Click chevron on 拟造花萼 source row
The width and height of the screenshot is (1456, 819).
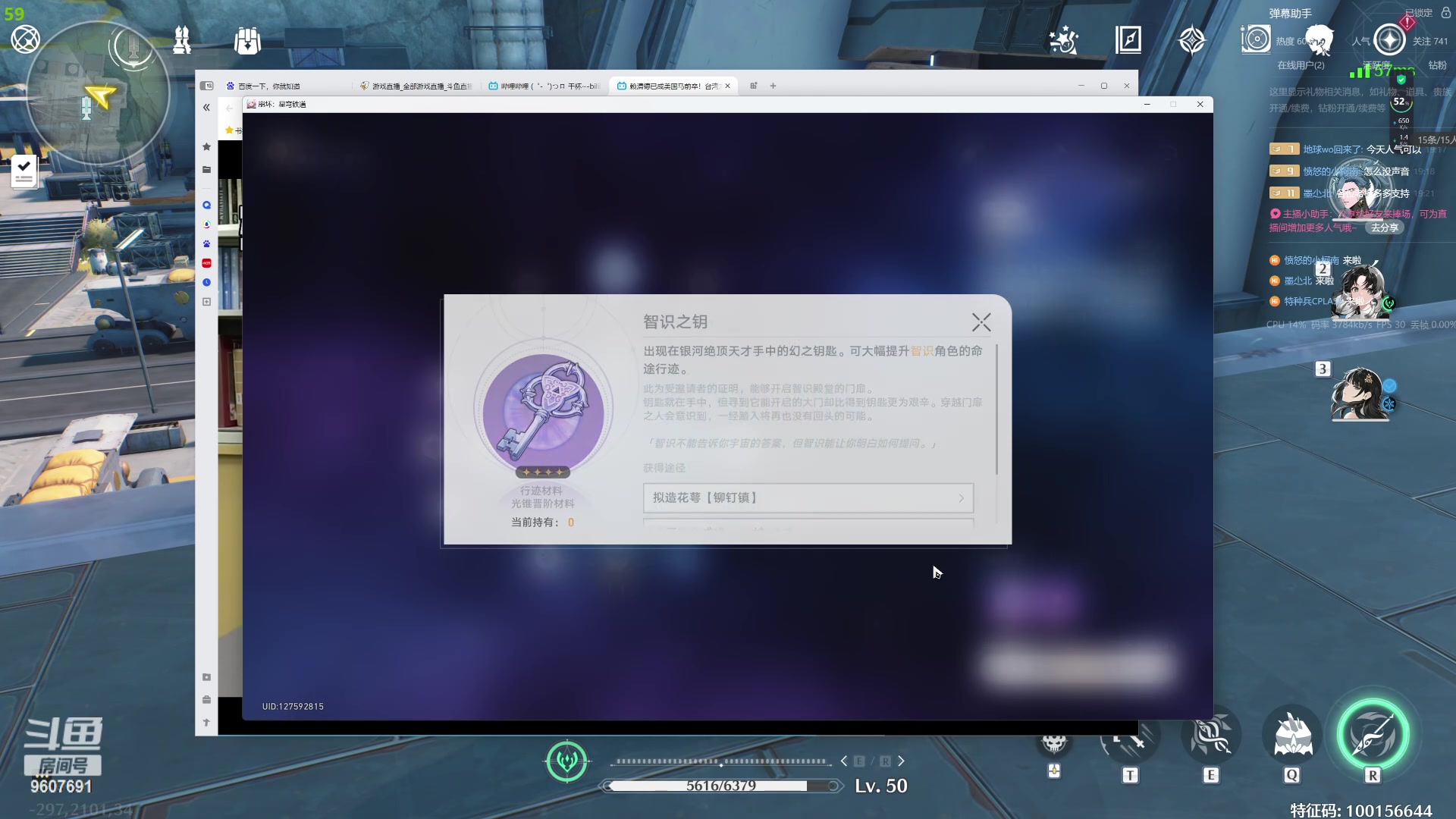962,498
